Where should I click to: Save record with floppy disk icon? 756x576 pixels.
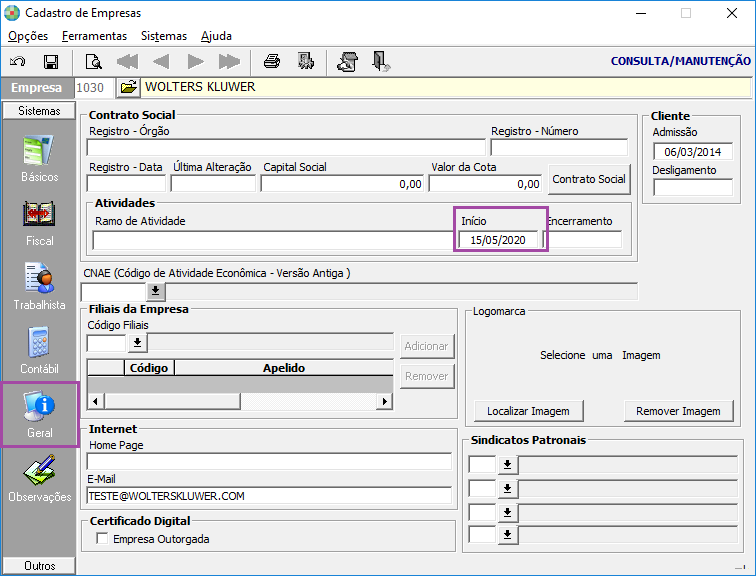point(51,62)
